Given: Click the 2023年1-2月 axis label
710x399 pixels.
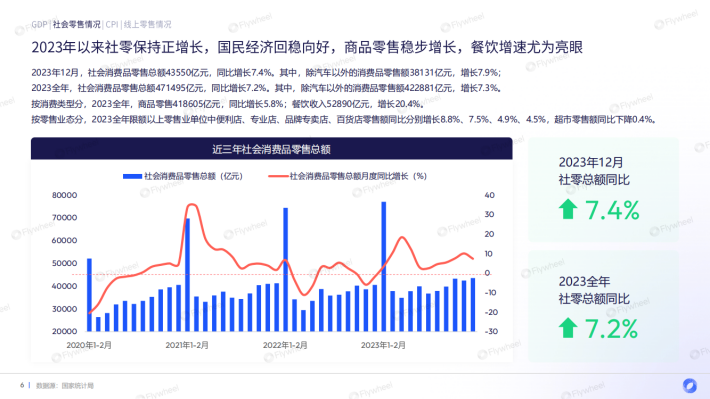Looking at the screenshot, I should click(x=383, y=345).
